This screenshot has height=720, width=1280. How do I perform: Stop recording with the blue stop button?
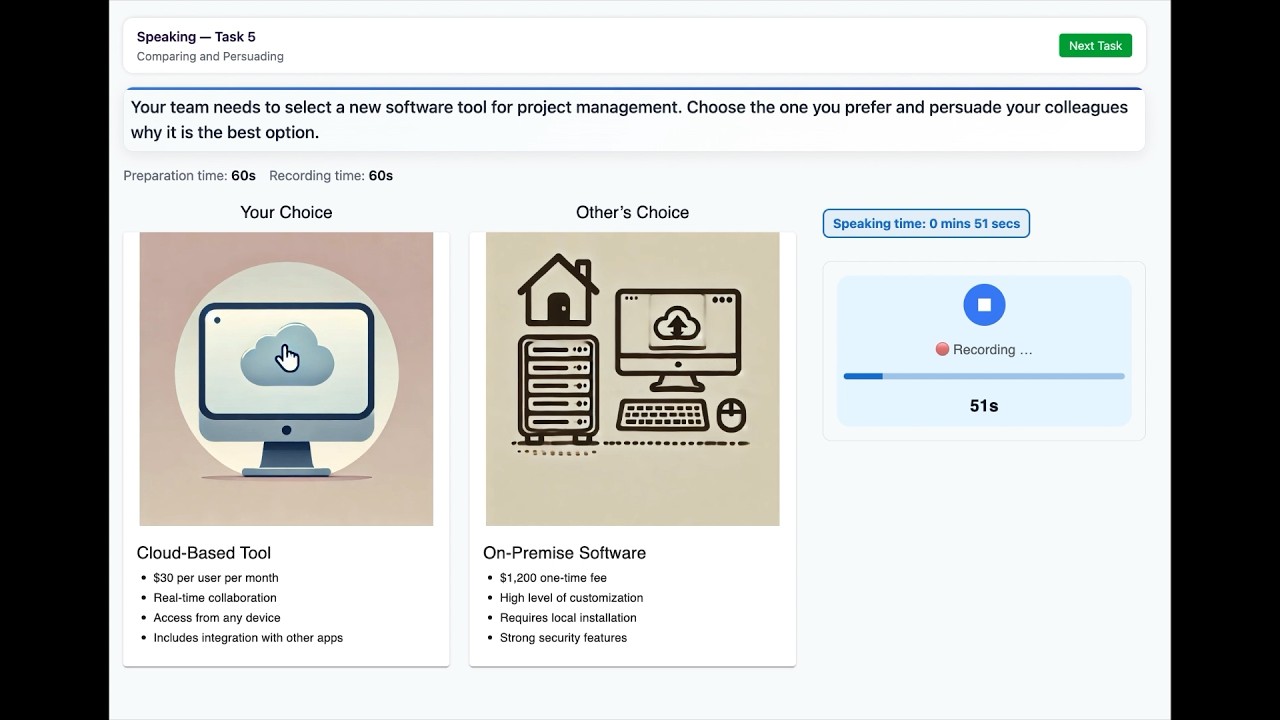(984, 305)
